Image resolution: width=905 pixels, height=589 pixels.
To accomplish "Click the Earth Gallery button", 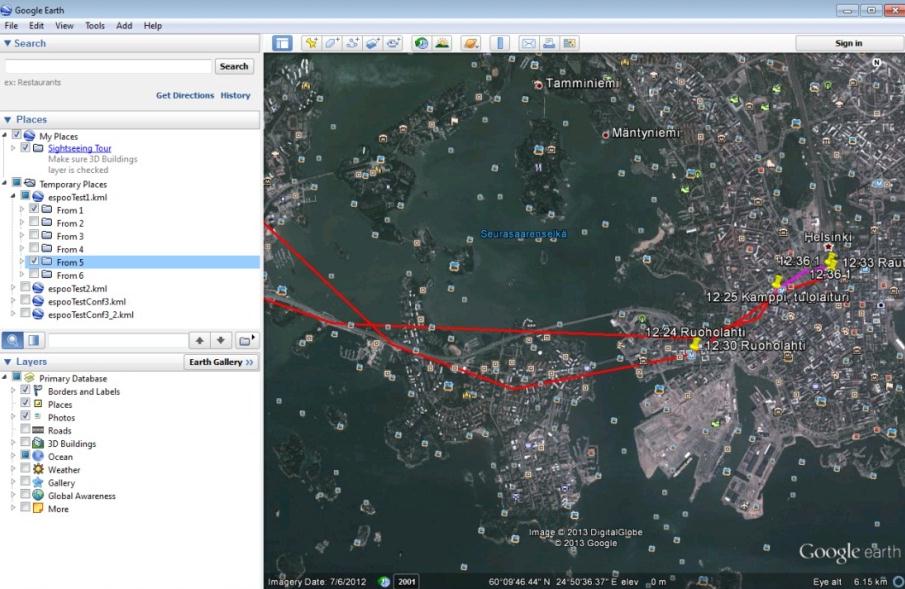I will pos(221,362).
